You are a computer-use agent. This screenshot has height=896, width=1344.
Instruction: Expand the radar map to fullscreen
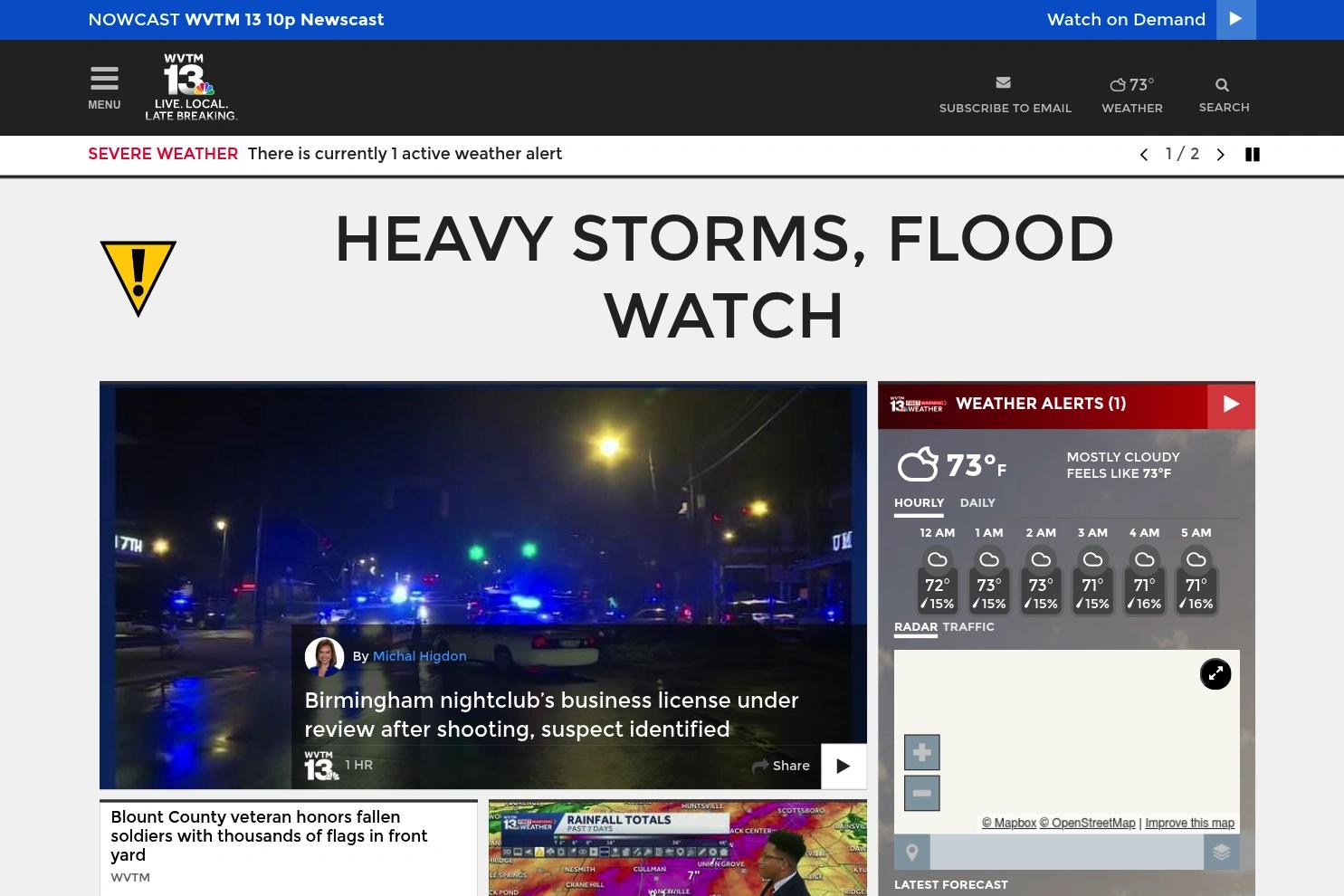pyautogui.click(x=1215, y=673)
